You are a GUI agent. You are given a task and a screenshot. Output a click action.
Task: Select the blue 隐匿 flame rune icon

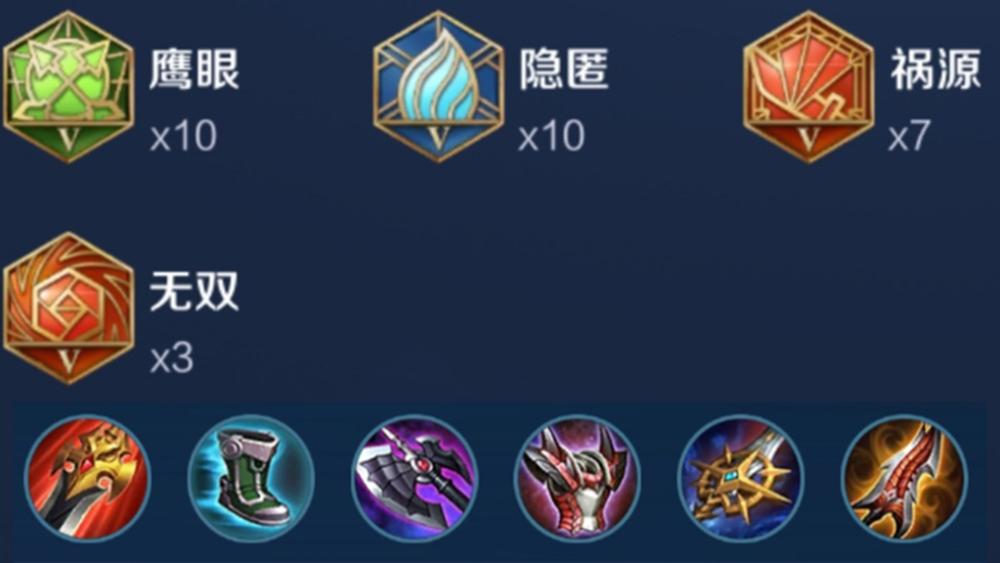coord(439,87)
